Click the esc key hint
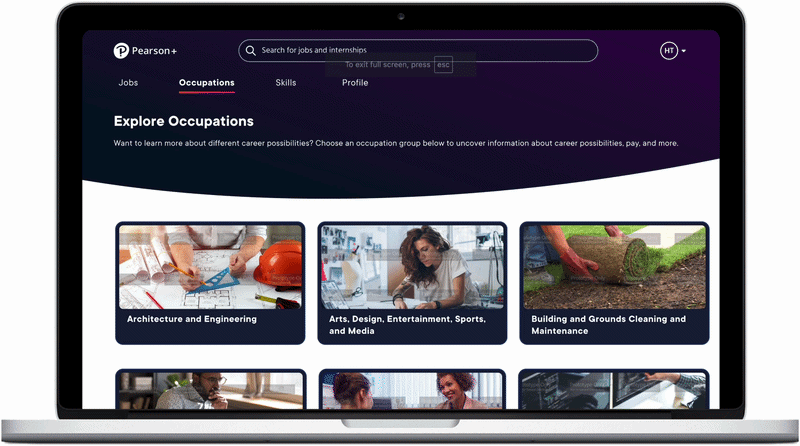 coord(443,65)
